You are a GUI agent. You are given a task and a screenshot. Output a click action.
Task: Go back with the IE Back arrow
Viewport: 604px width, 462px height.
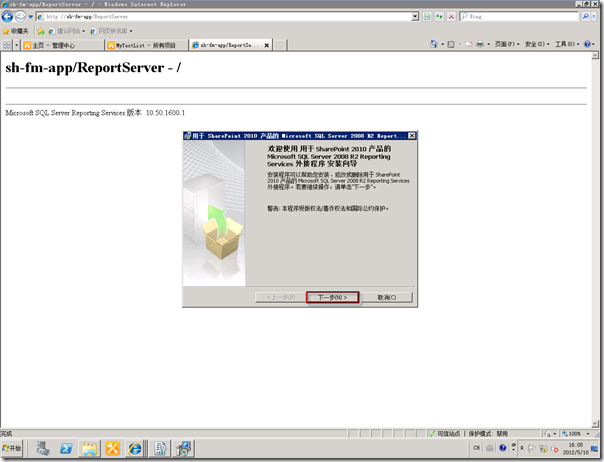tap(7, 17)
